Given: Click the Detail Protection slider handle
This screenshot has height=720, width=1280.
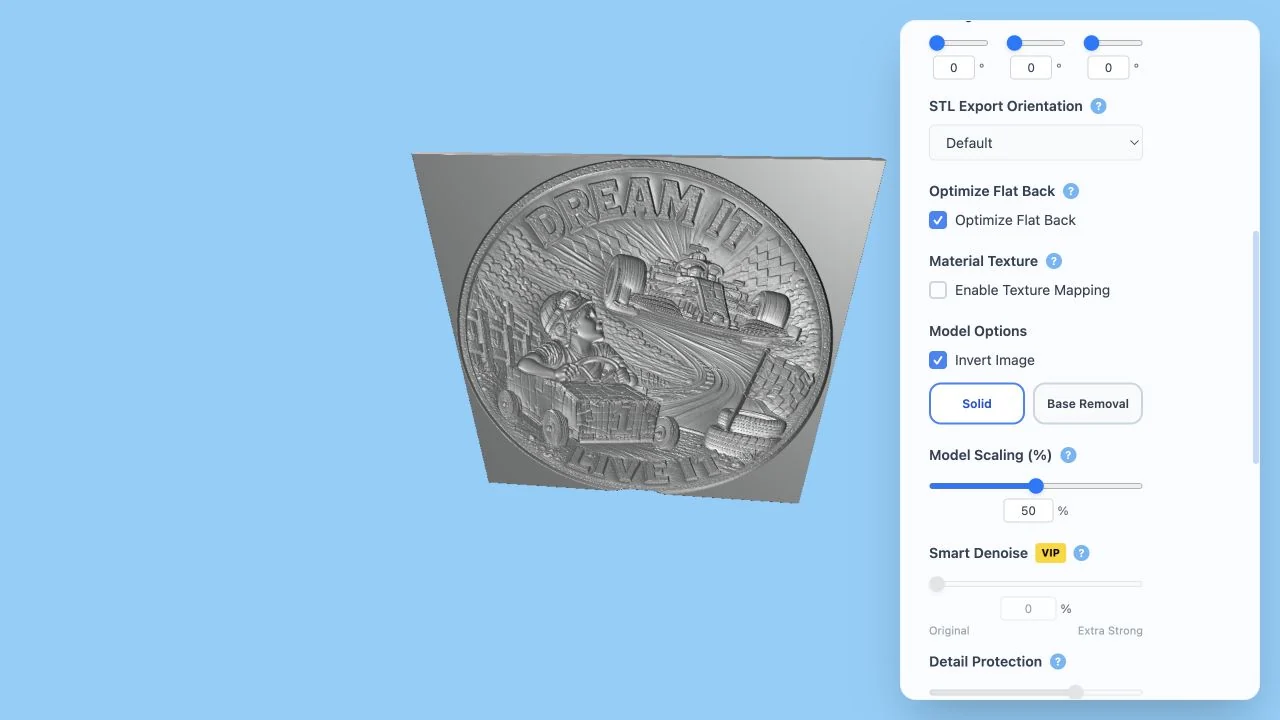Looking at the screenshot, I should 1076,692.
